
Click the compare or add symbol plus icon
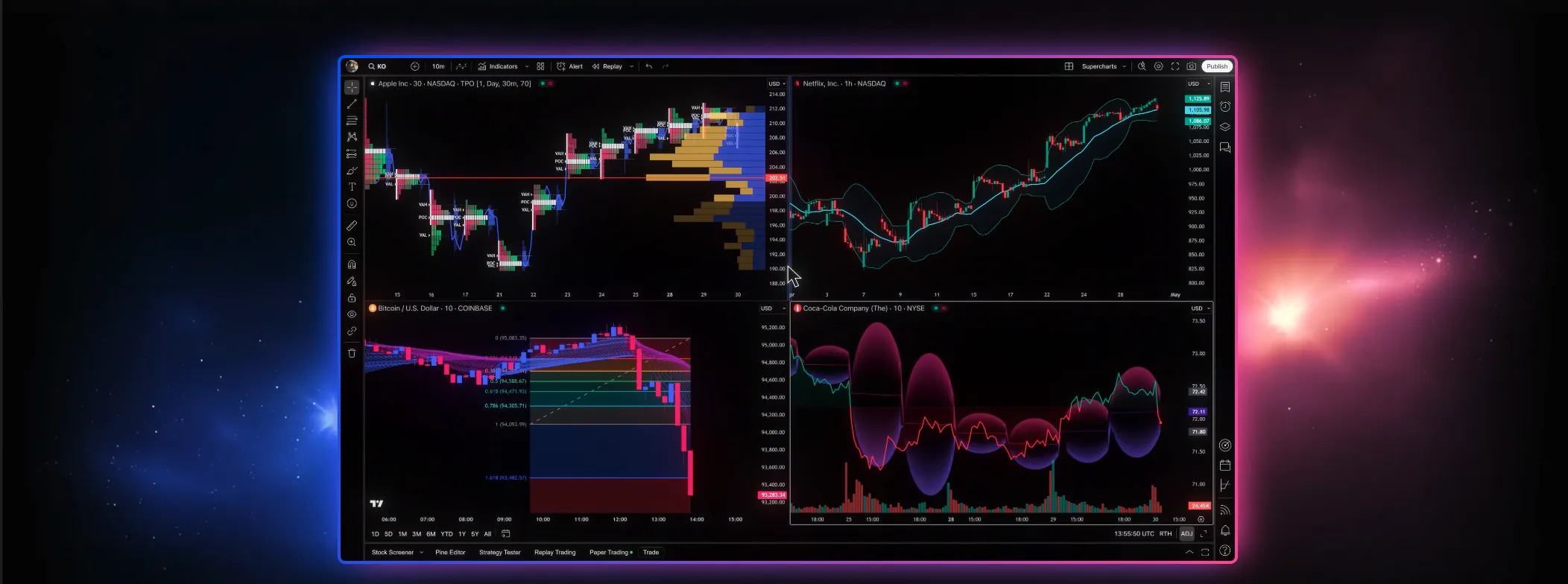click(415, 66)
